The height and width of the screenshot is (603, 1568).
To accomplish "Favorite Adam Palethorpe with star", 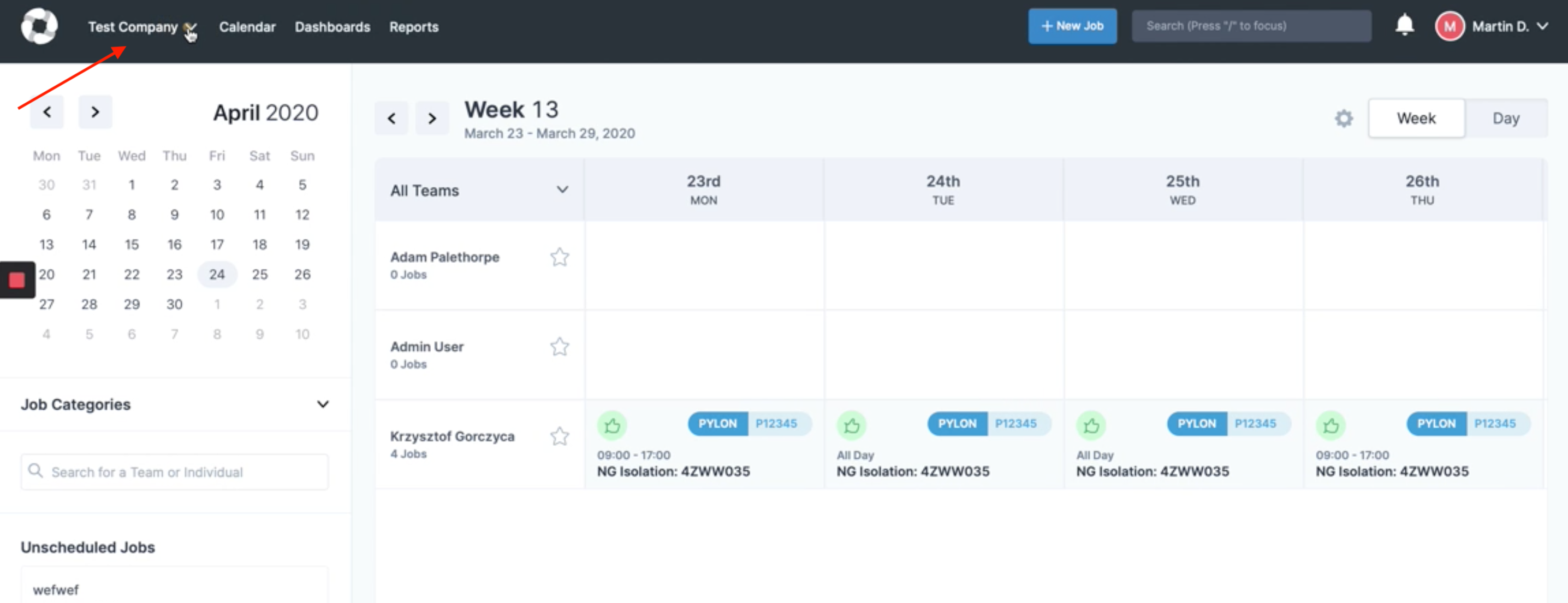I will pyautogui.click(x=560, y=257).
